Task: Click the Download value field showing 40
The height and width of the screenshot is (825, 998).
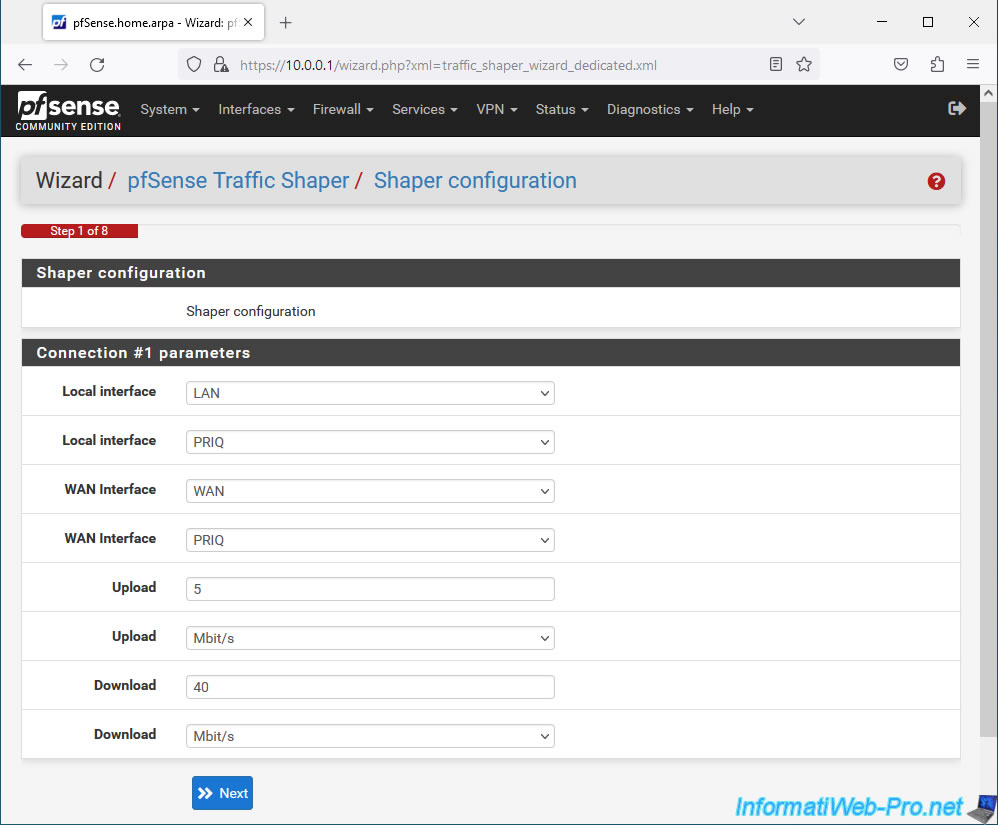Action: pyautogui.click(x=370, y=687)
